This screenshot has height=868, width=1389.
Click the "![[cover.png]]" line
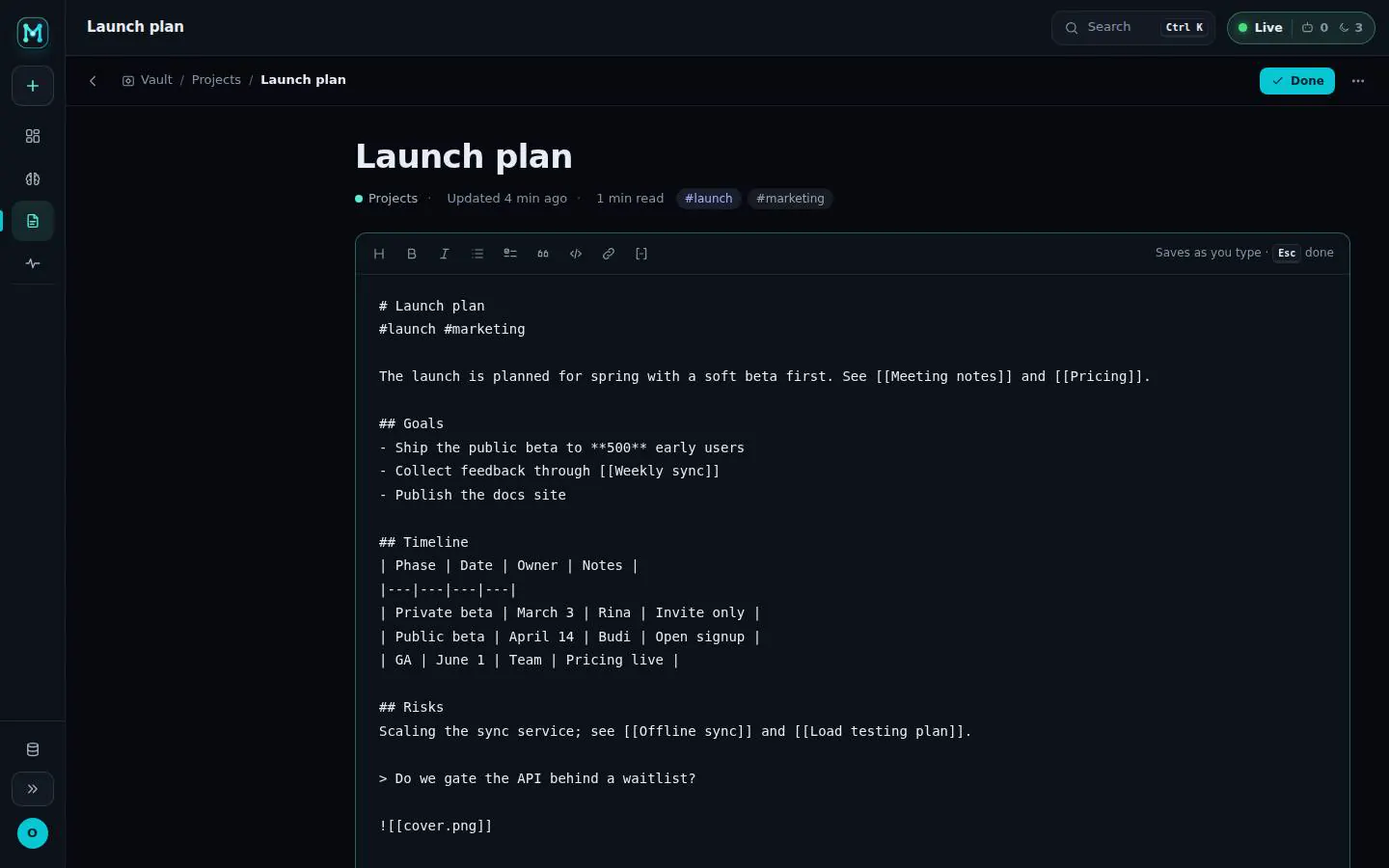point(436,826)
